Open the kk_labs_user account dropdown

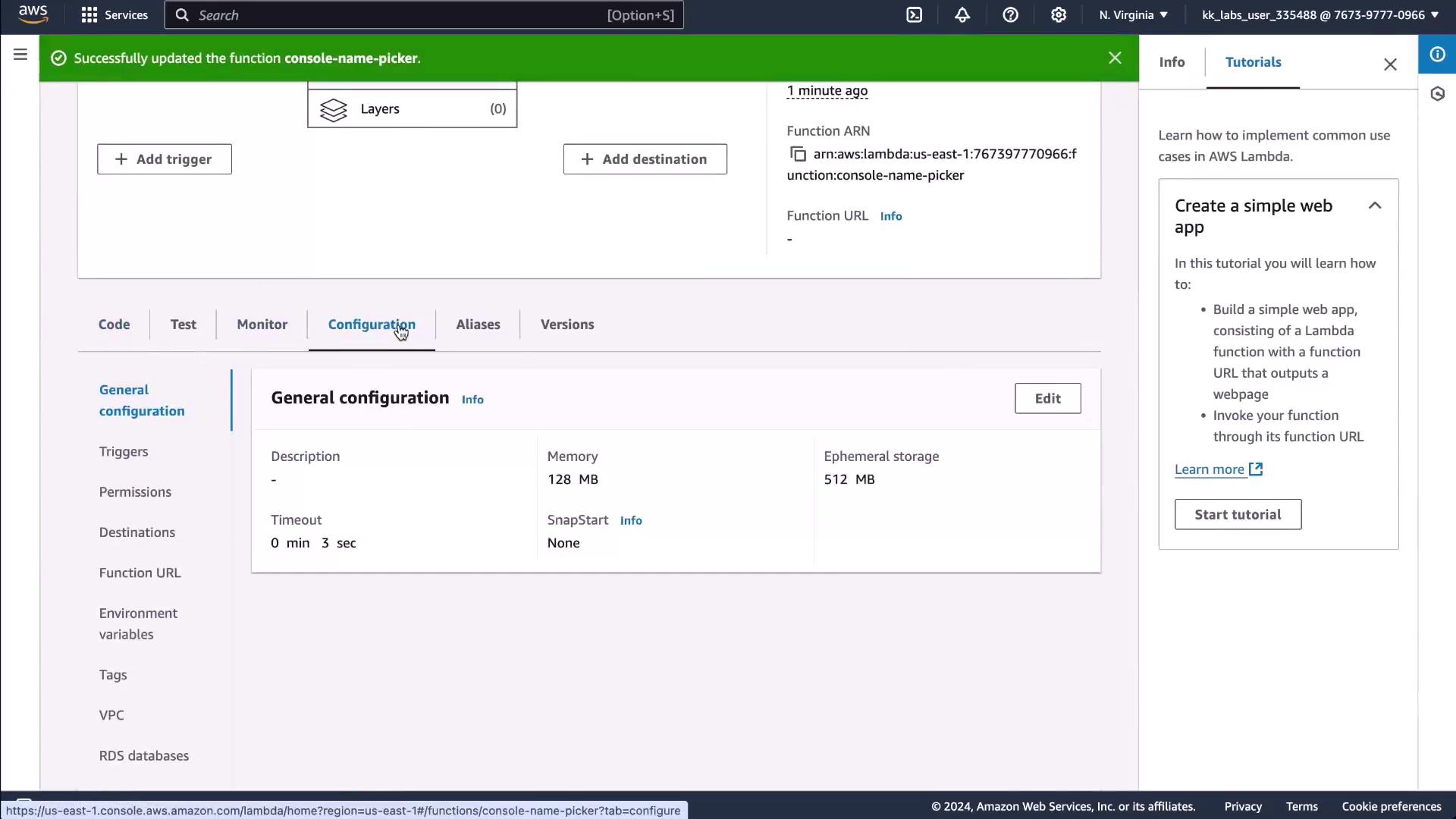[x=1320, y=15]
